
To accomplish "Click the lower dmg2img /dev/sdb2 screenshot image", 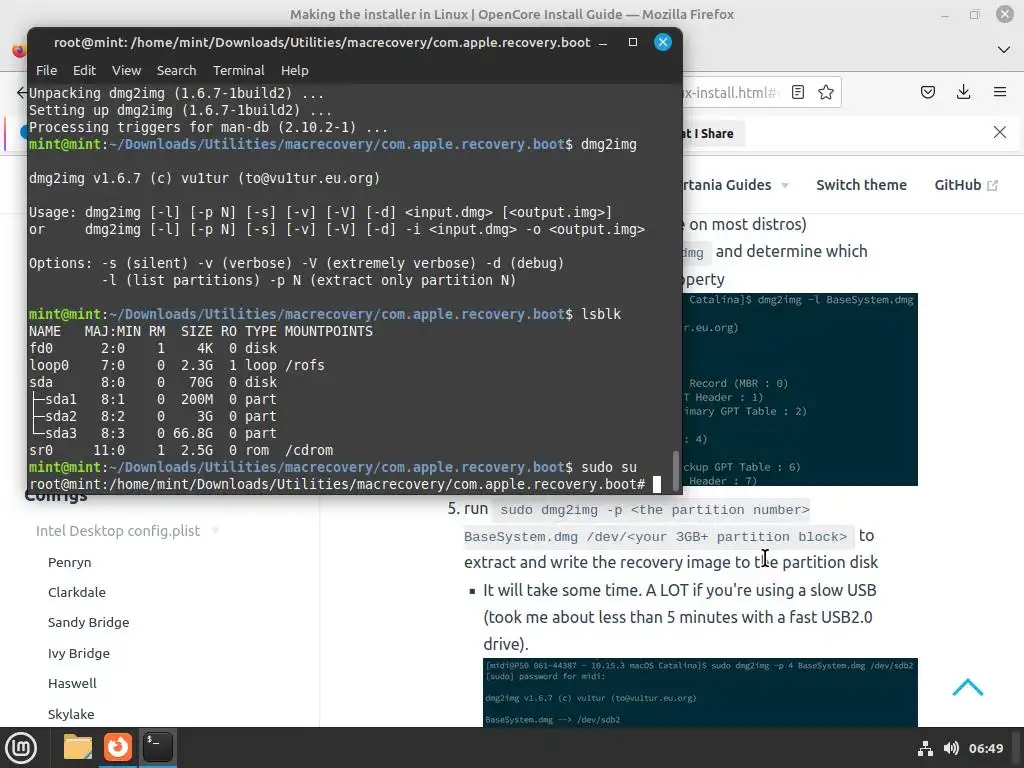I will [700, 692].
